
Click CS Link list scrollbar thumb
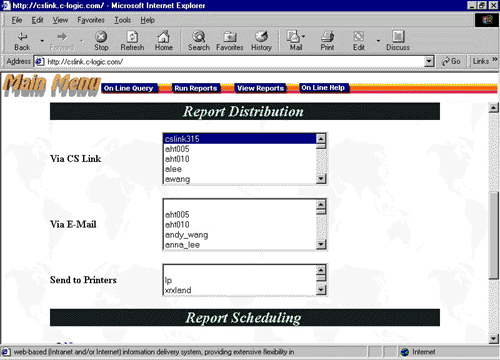point(321,146)
